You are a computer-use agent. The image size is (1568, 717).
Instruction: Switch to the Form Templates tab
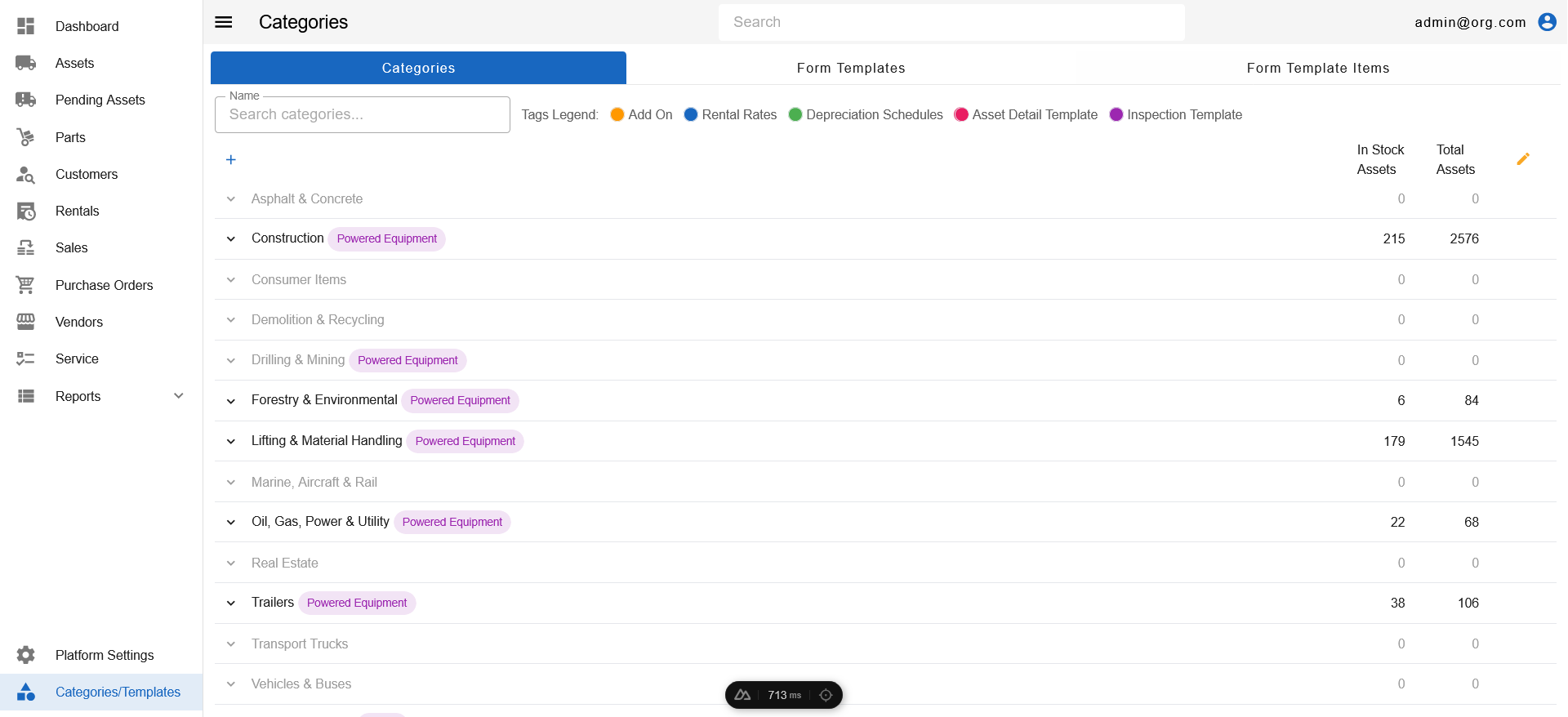[x=850, y=68]
